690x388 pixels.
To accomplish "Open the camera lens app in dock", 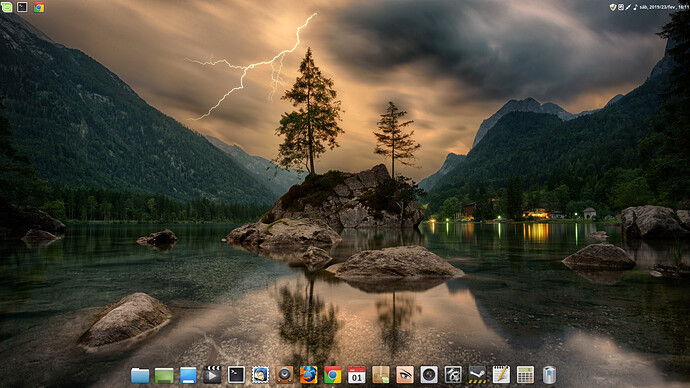I will [429, 375].
